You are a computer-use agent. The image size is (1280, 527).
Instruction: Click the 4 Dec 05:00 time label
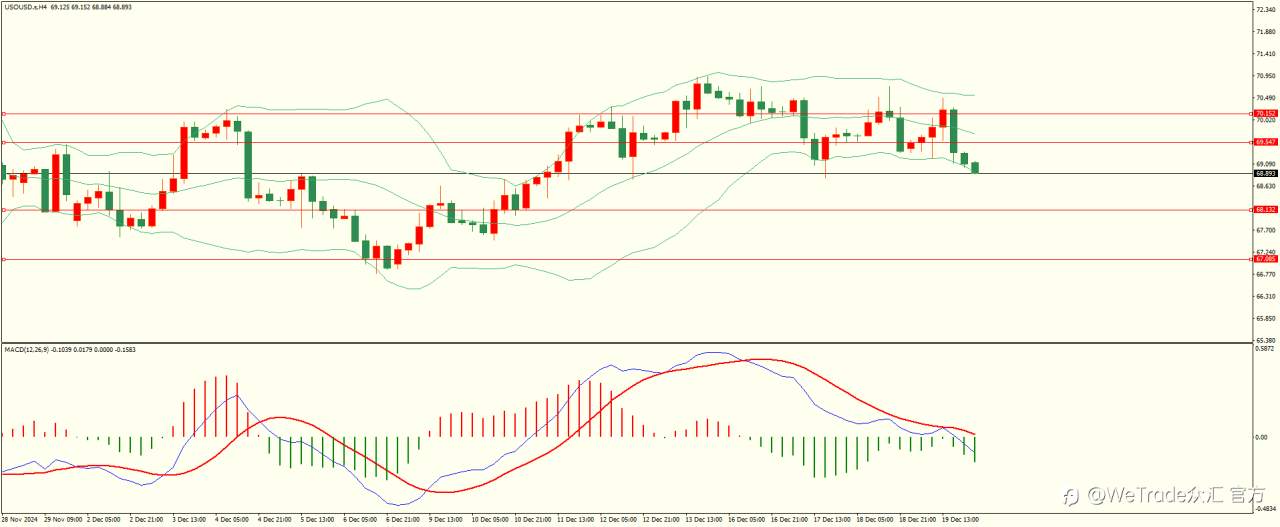pos(232,520)
